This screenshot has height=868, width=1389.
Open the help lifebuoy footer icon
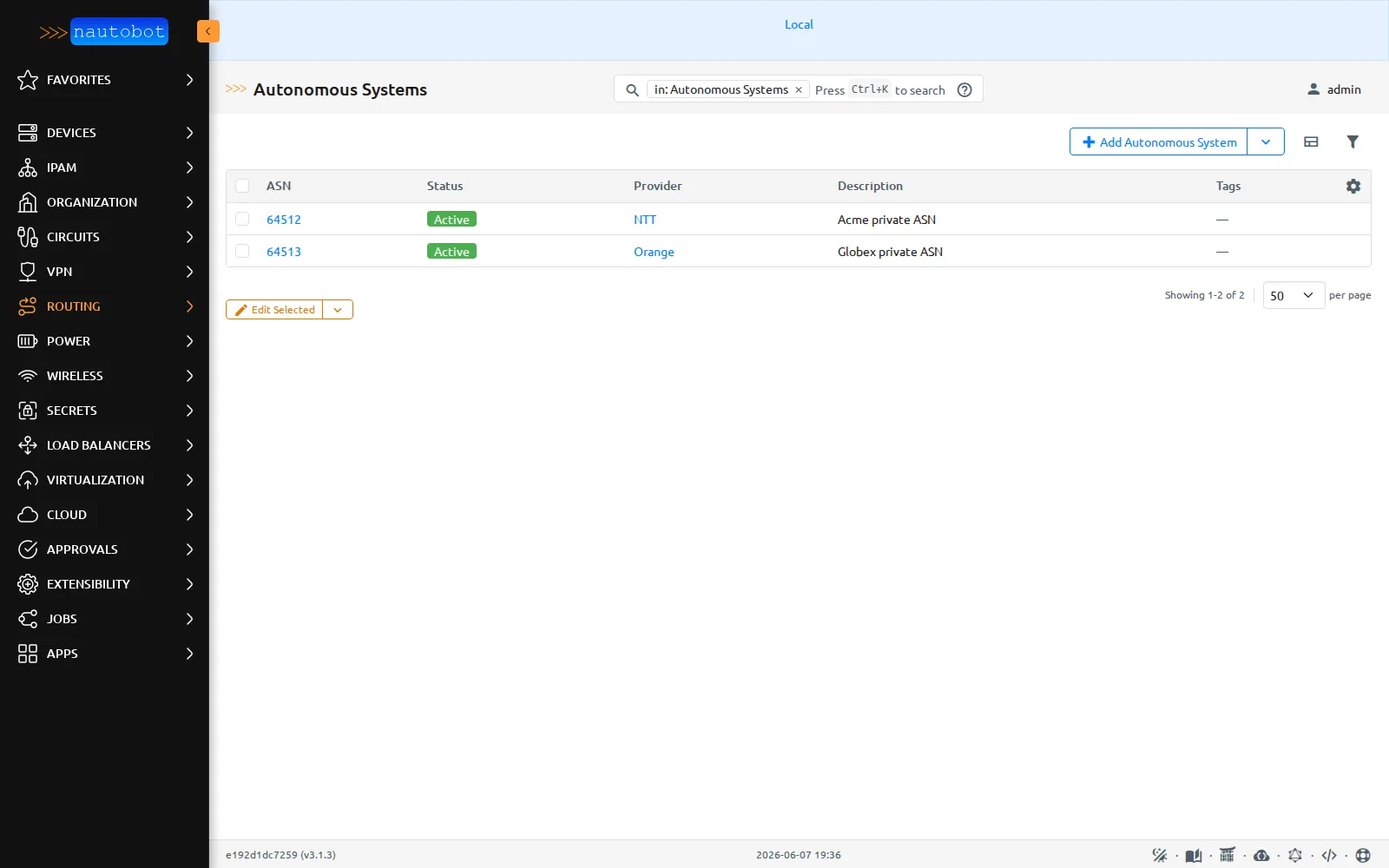[1363, 855]
